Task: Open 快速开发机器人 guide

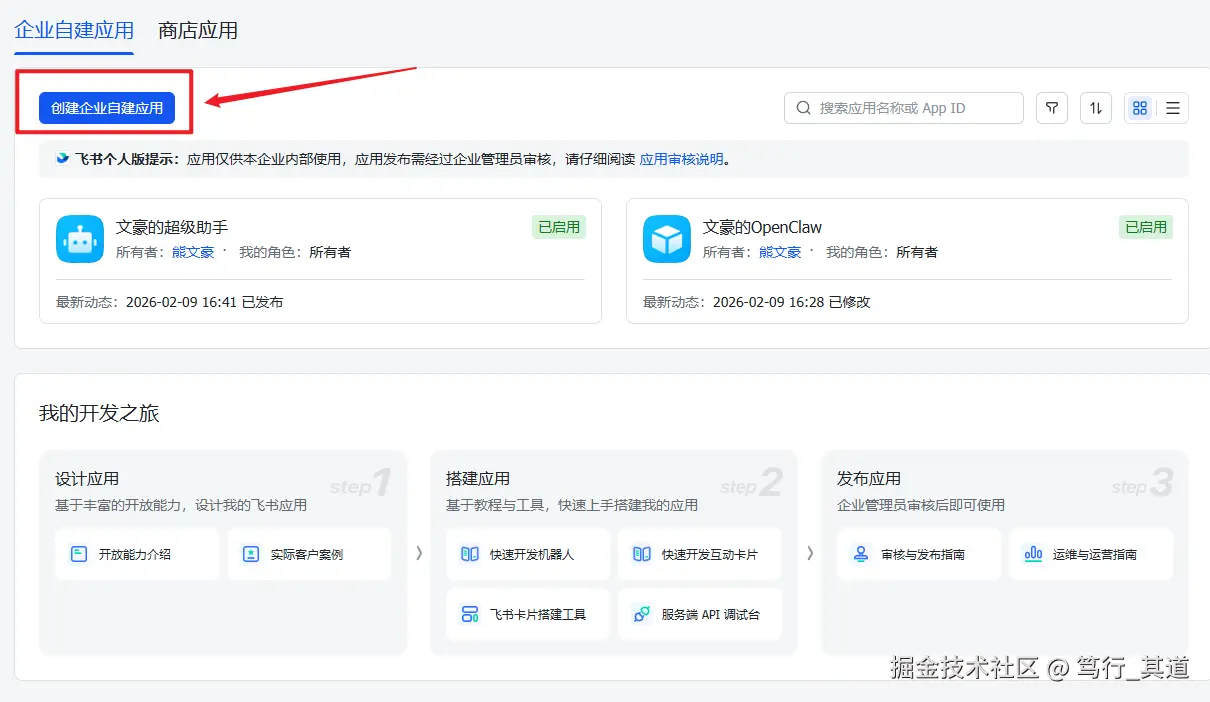Action: point(528,554)
